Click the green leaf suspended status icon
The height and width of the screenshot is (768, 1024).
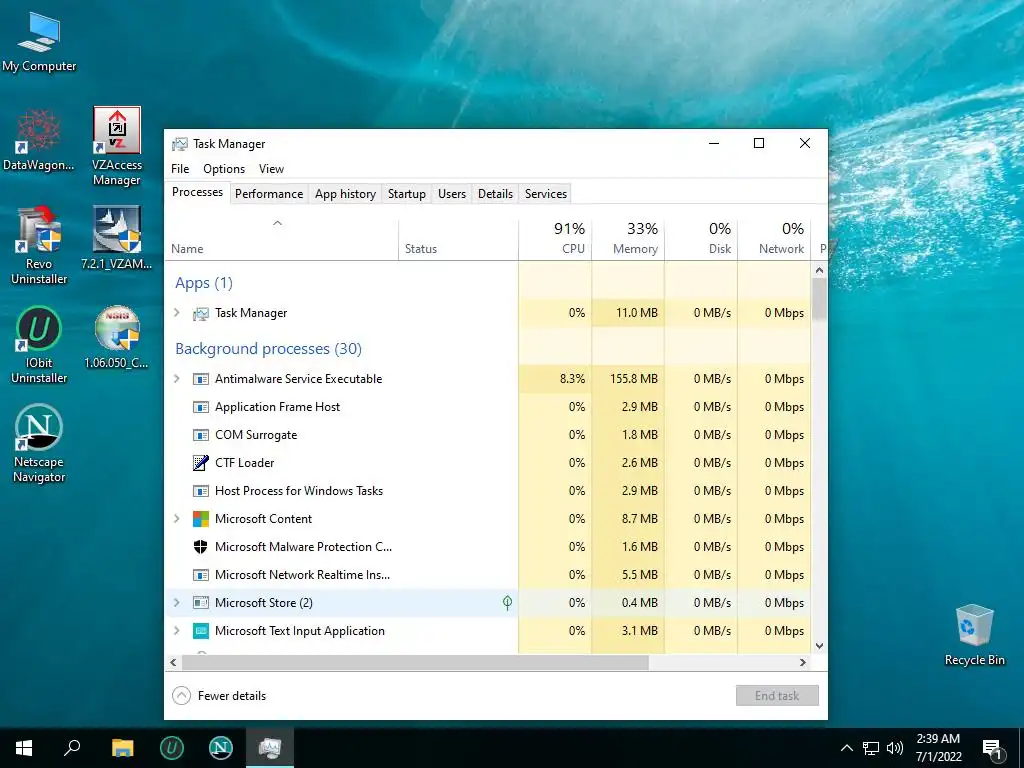click(x=507, y=603)
